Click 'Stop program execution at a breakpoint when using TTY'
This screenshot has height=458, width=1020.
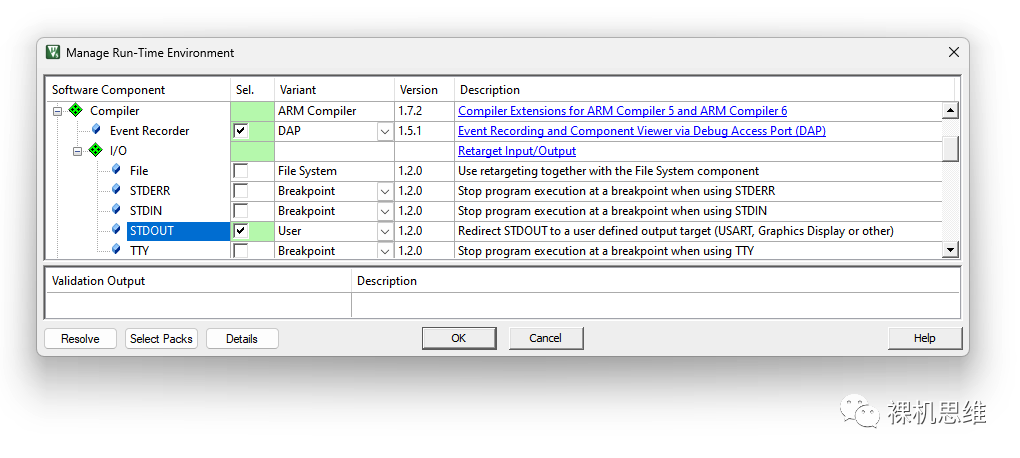point(606,250)
